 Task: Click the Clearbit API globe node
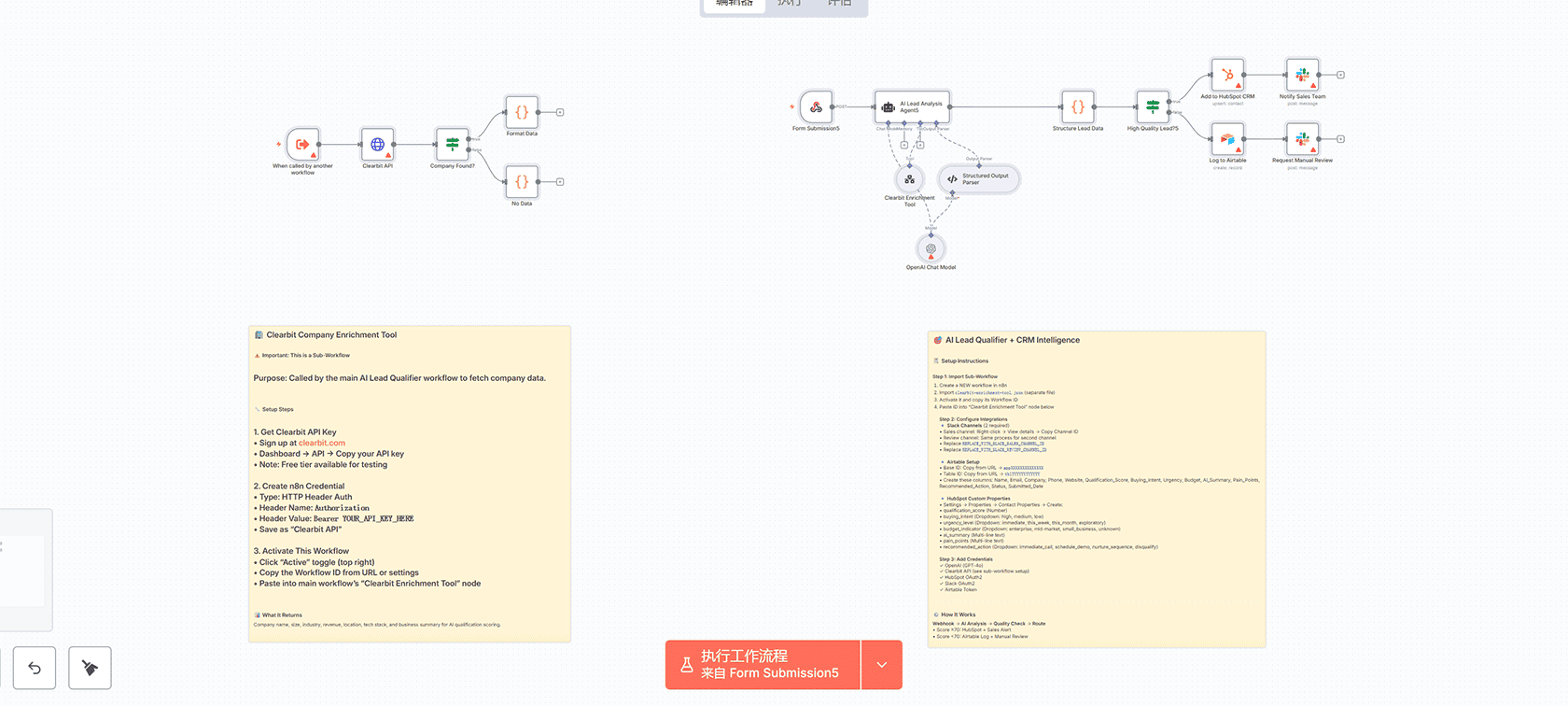pyautogui.click(x=377, y=145)
